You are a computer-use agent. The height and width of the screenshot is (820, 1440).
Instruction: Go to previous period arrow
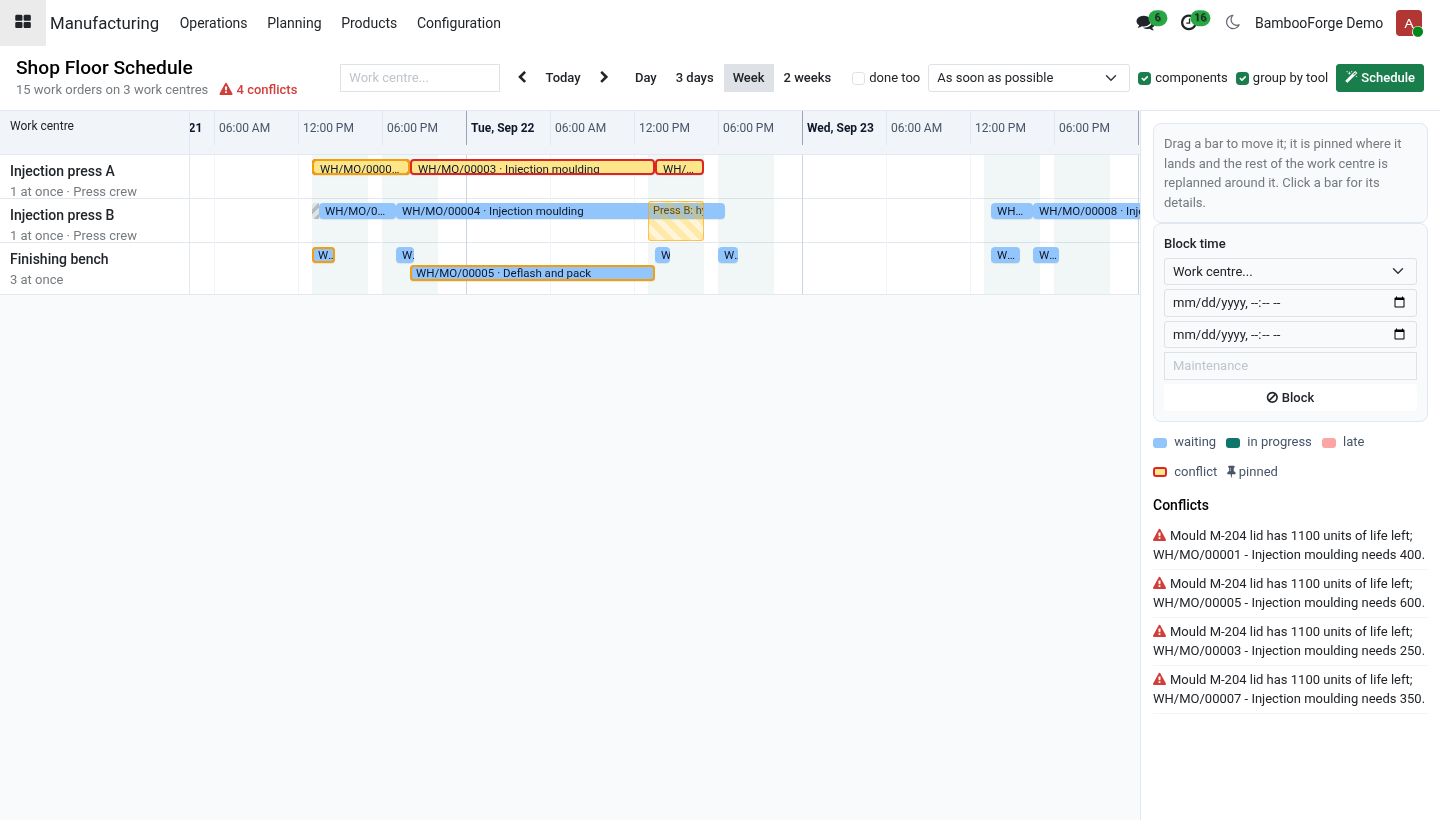(522, 77)
